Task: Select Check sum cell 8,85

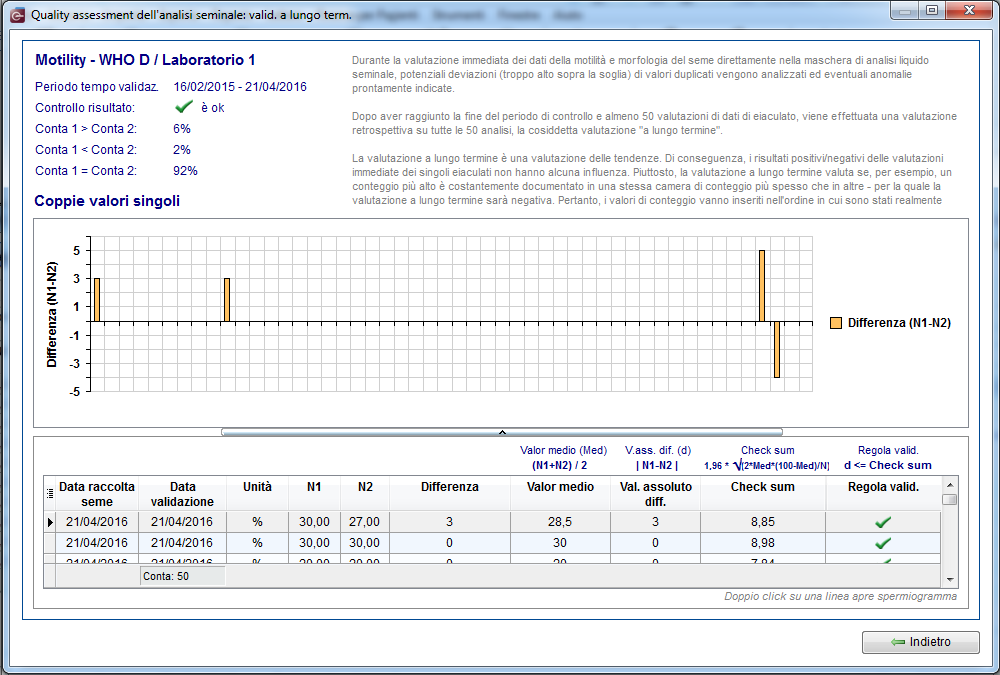Action: [x=763, y=522]
